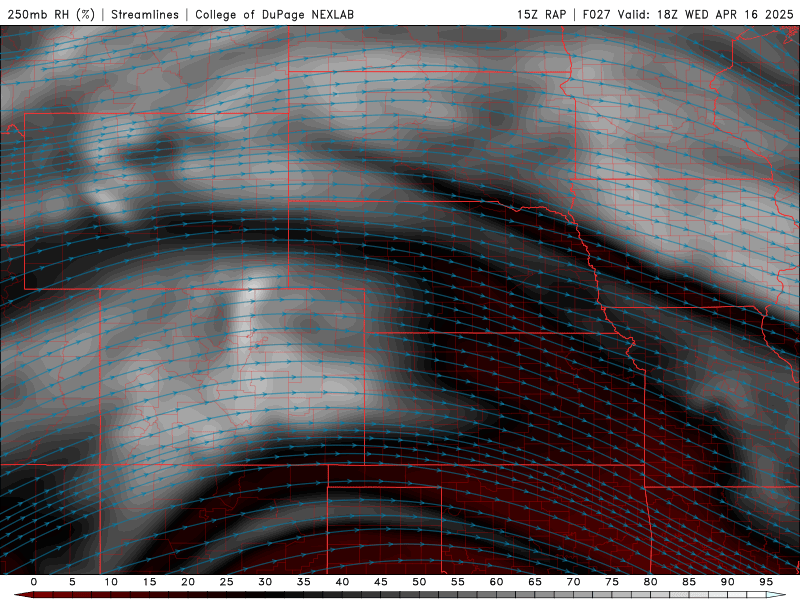Click the 80 value on the color scale

tap(650, 582)
